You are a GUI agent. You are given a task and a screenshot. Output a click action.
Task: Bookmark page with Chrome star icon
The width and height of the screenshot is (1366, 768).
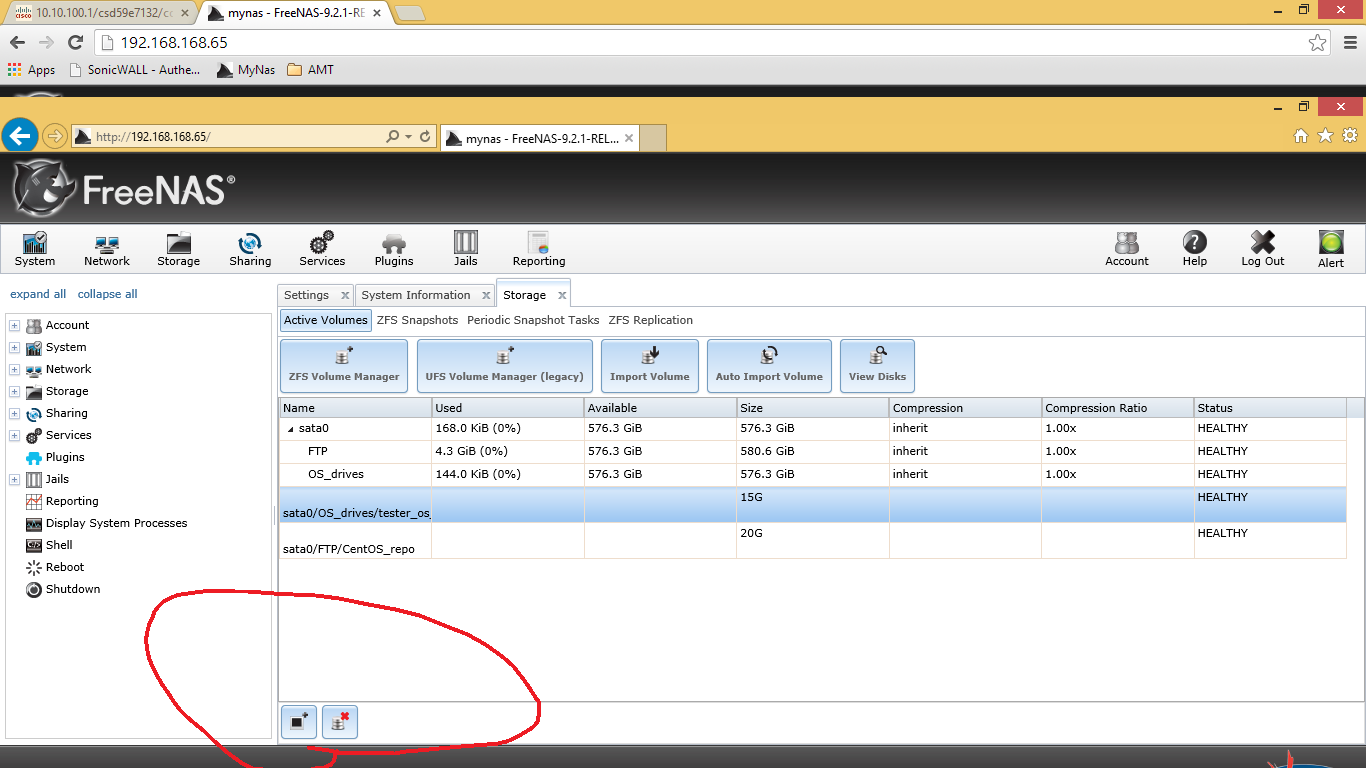pos(1317,43)
